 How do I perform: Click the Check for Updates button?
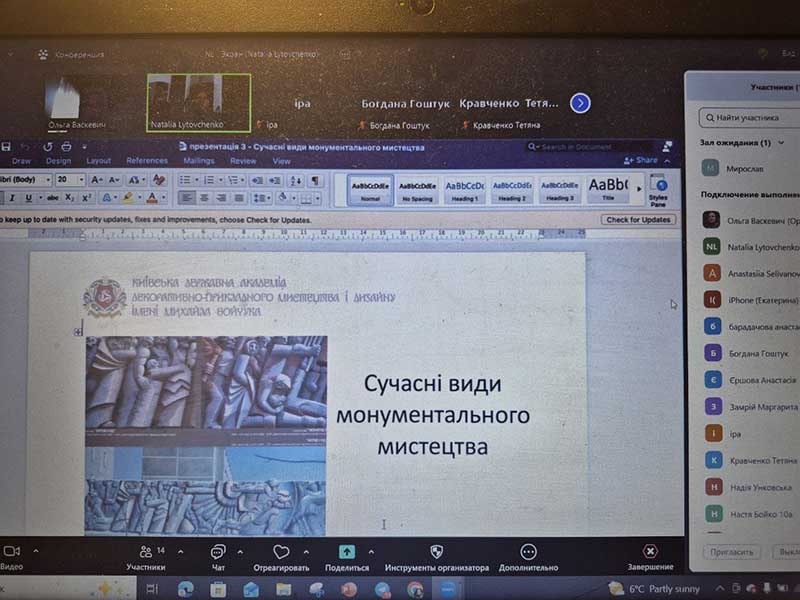pyautogui.click(x=638, y=219)
